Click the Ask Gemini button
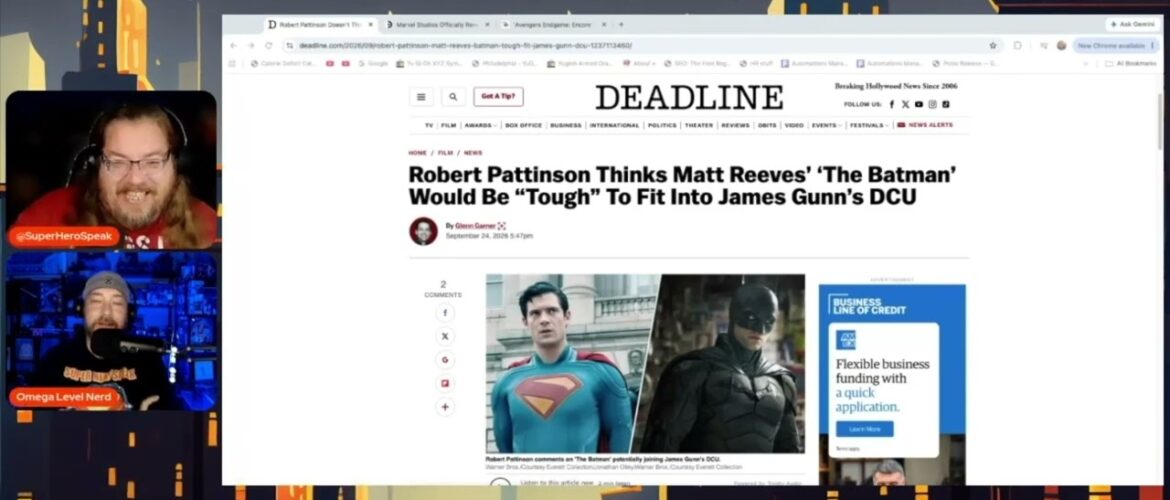Viewport: 1170px width, 500px height. click(x=1132, y=25)
